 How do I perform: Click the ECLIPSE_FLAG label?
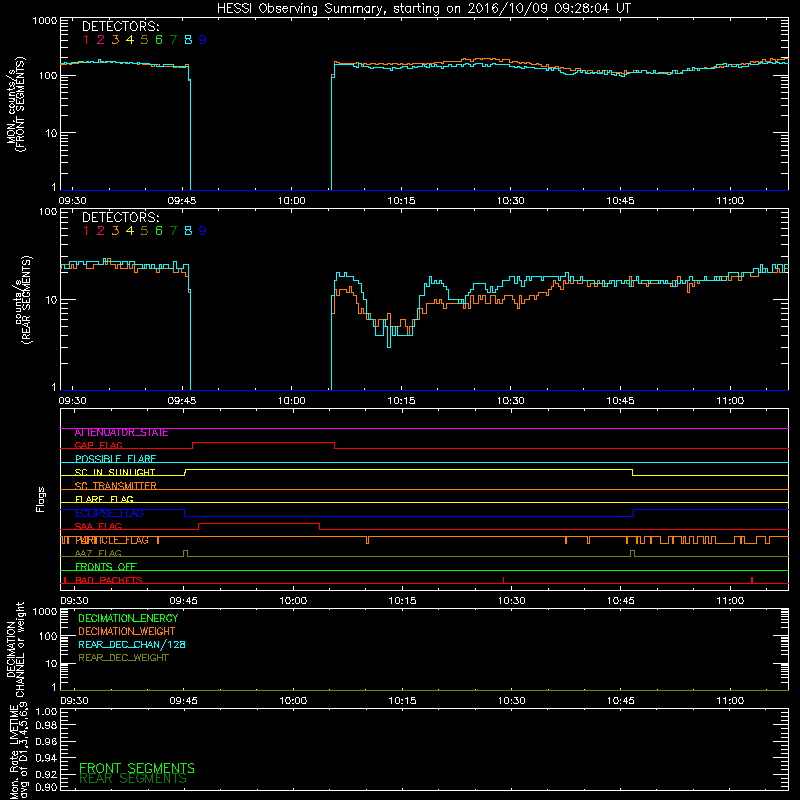point(109,513)
